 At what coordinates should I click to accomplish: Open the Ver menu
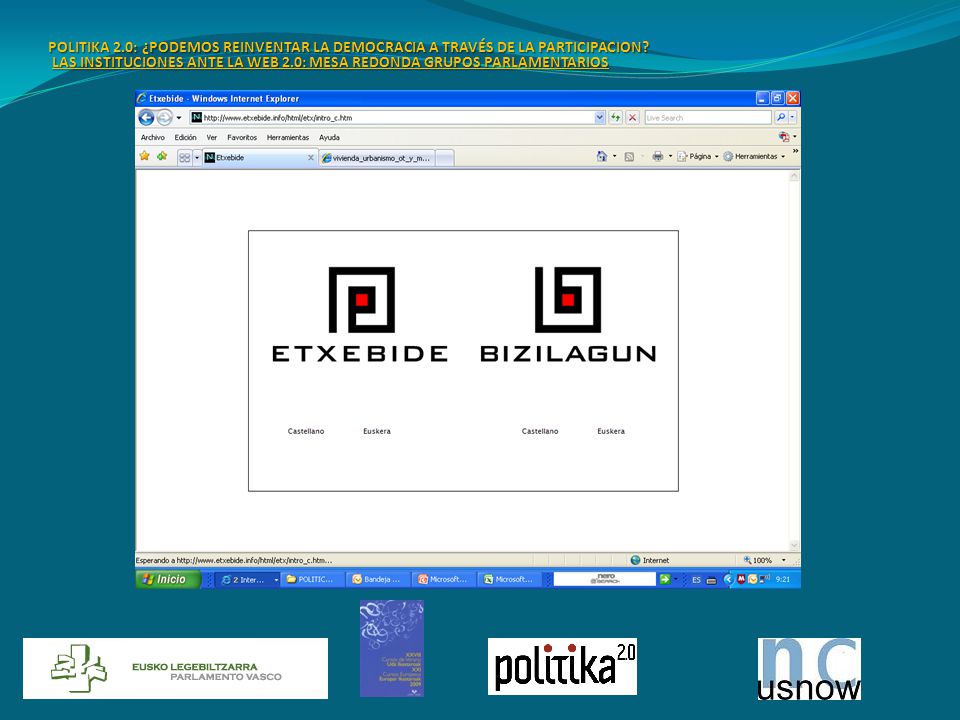pyautogui.click(x=212, y=138)
